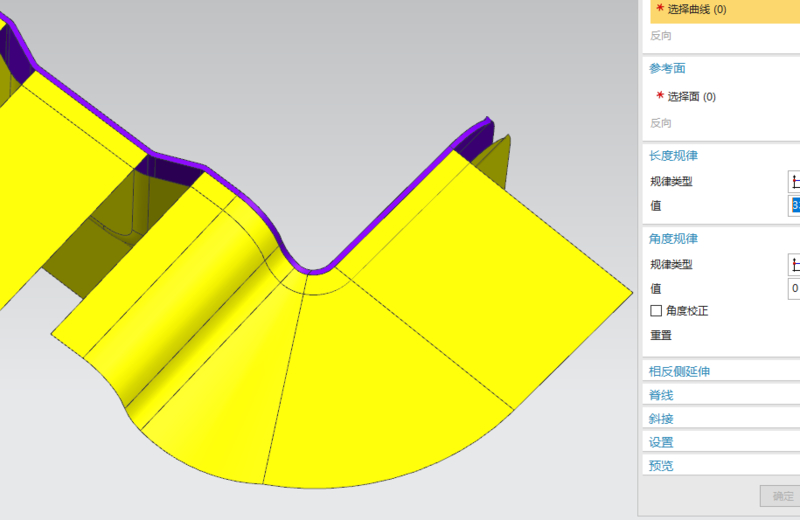
Task: Collapse the 角度规律 section header
Action: pos(673,238)
